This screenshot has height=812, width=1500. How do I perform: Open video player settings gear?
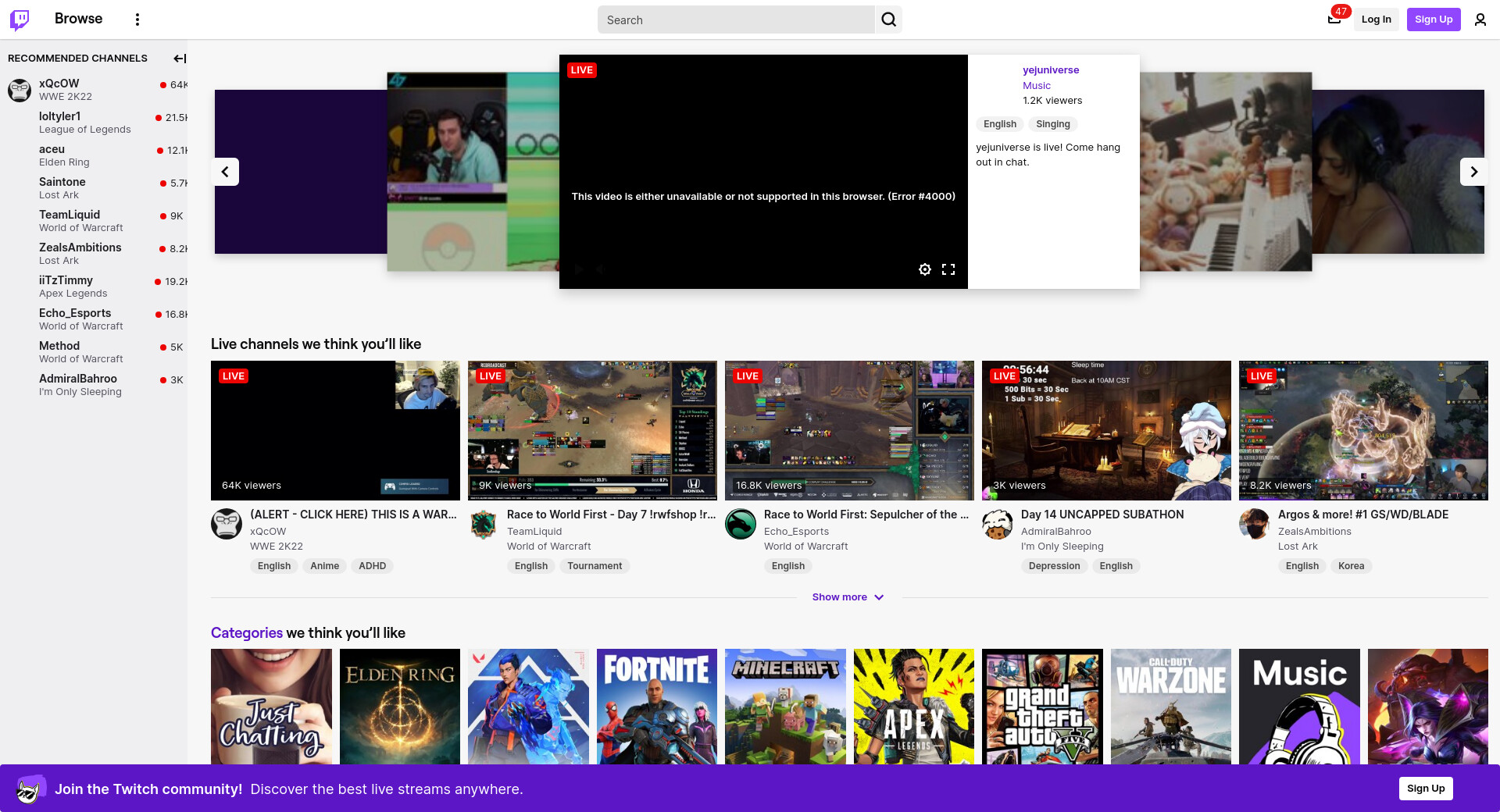coord(925,269)
